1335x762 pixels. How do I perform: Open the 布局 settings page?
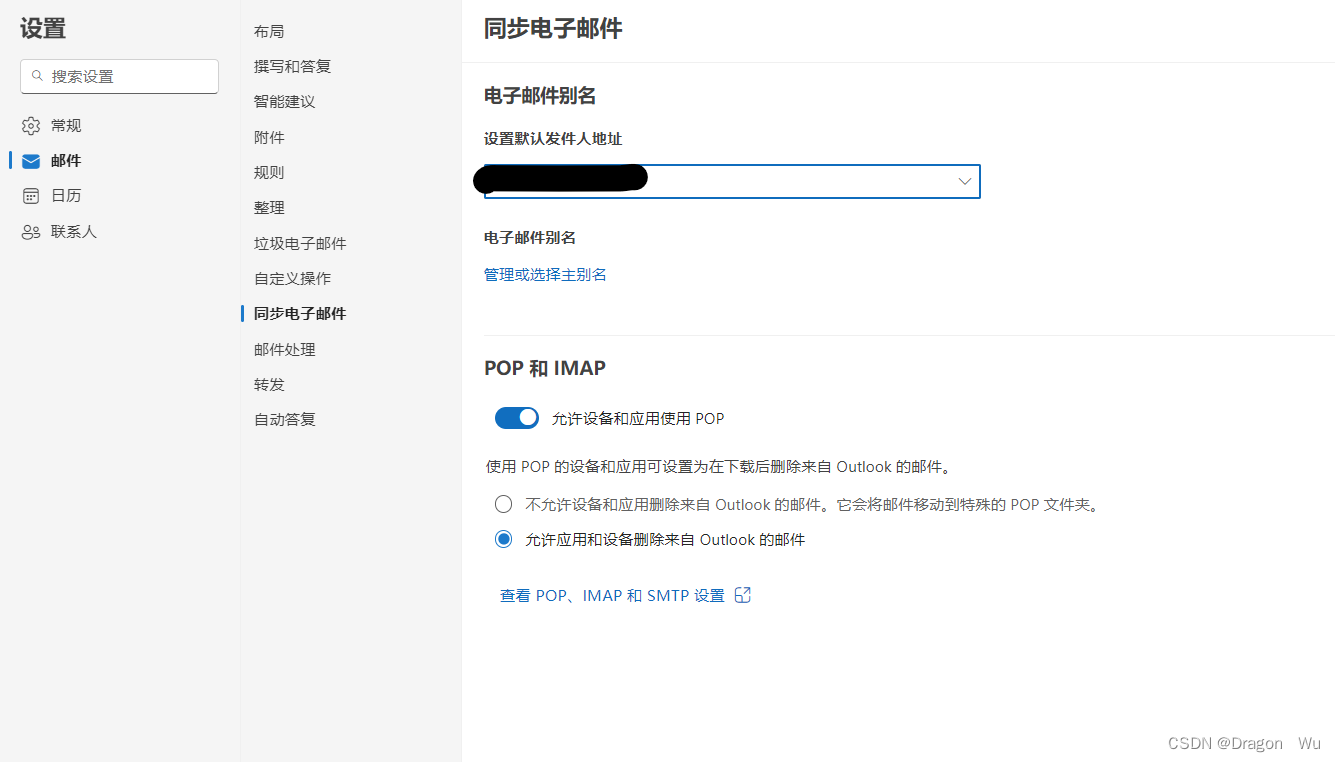[x=269, y=32]
